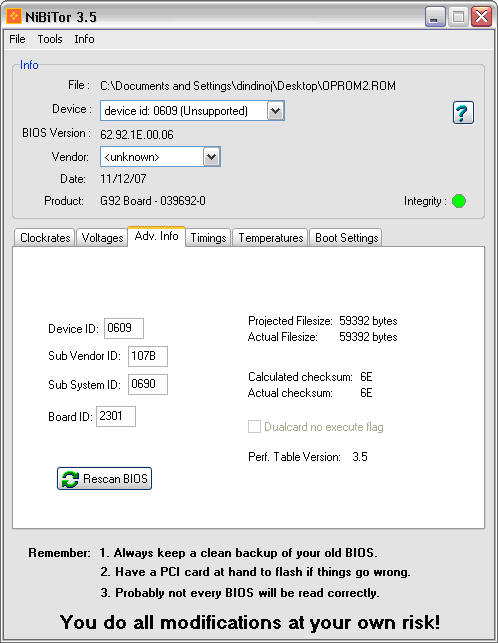The height and width of the screenshot is (643, 498).
Task: Switch to the Clockrates tab
Action: (x=45, y=238)
